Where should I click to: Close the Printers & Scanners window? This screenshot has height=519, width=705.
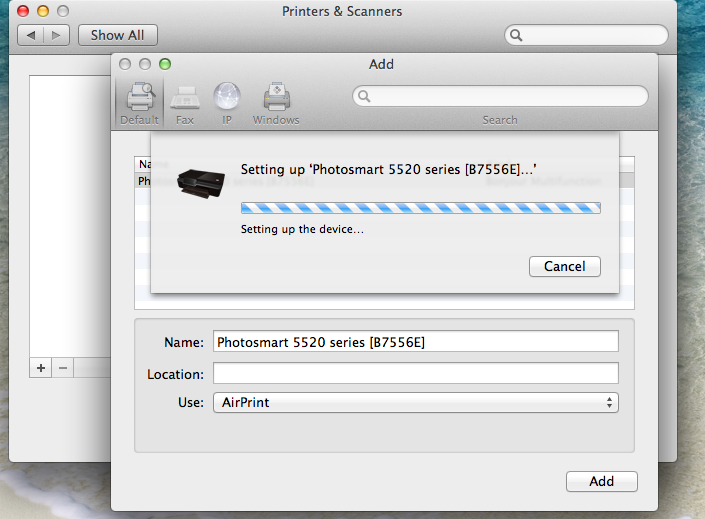pyautogui.click(x=23, y=11)
